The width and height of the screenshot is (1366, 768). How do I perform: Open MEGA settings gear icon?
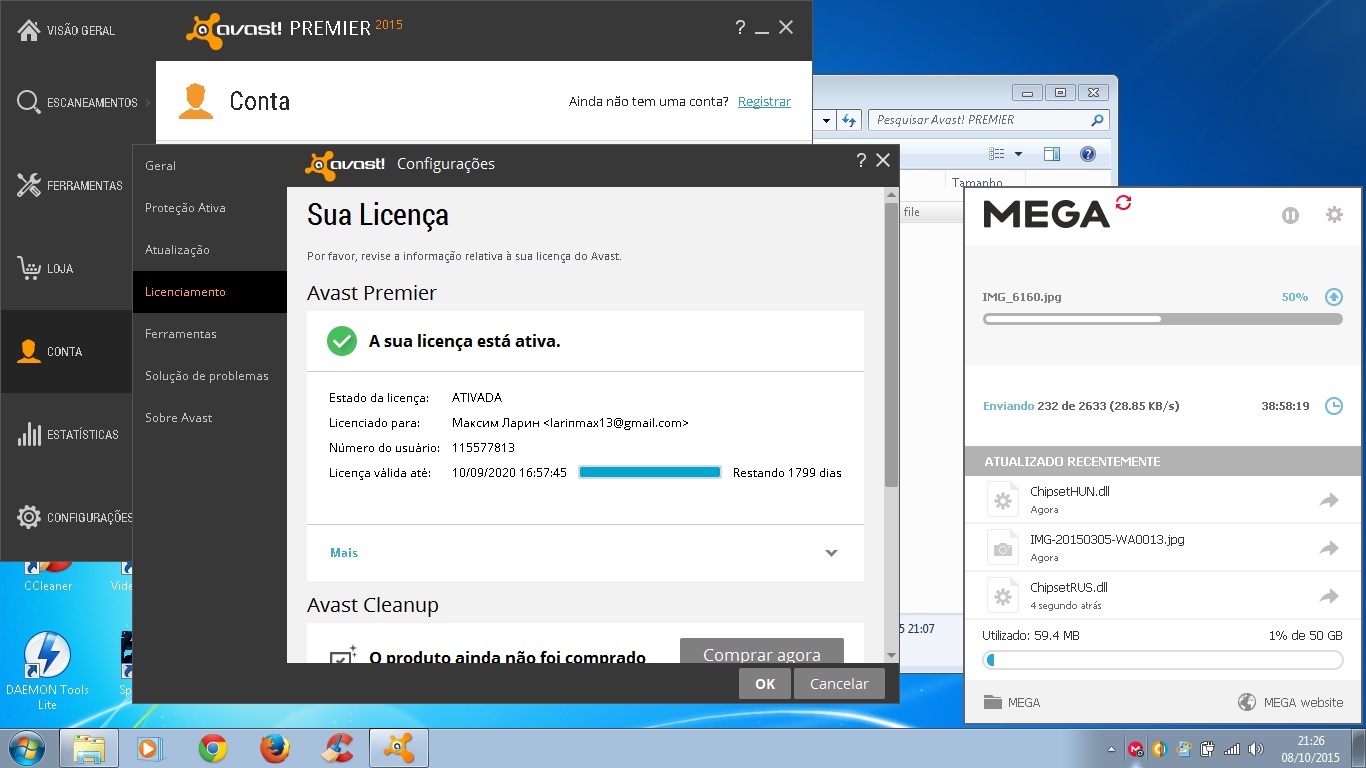[1334, 214]
